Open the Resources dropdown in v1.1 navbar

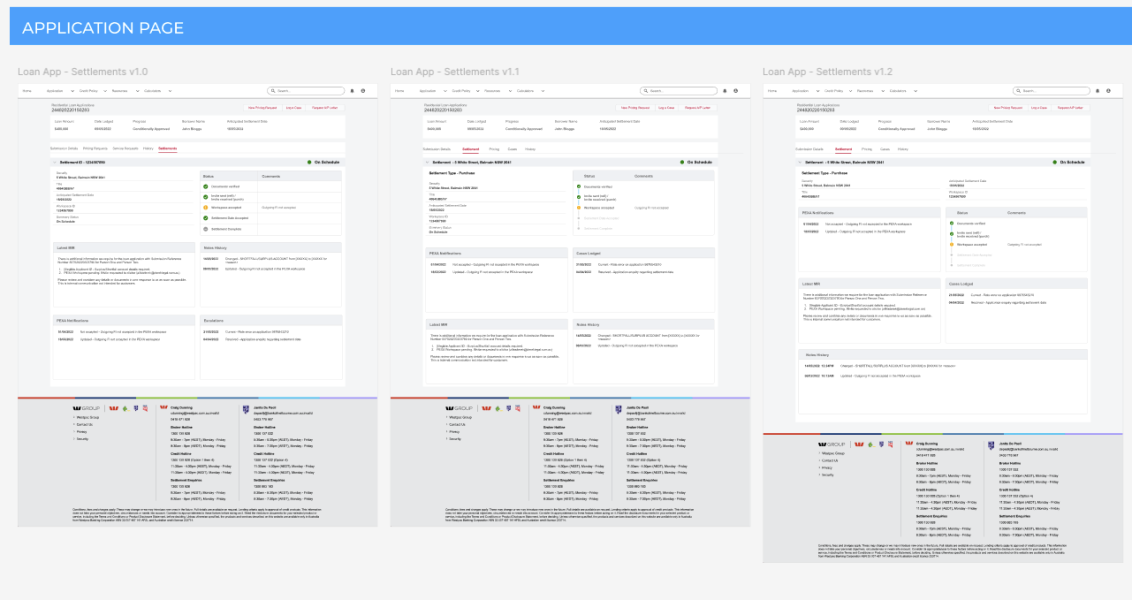coord(510,91)
